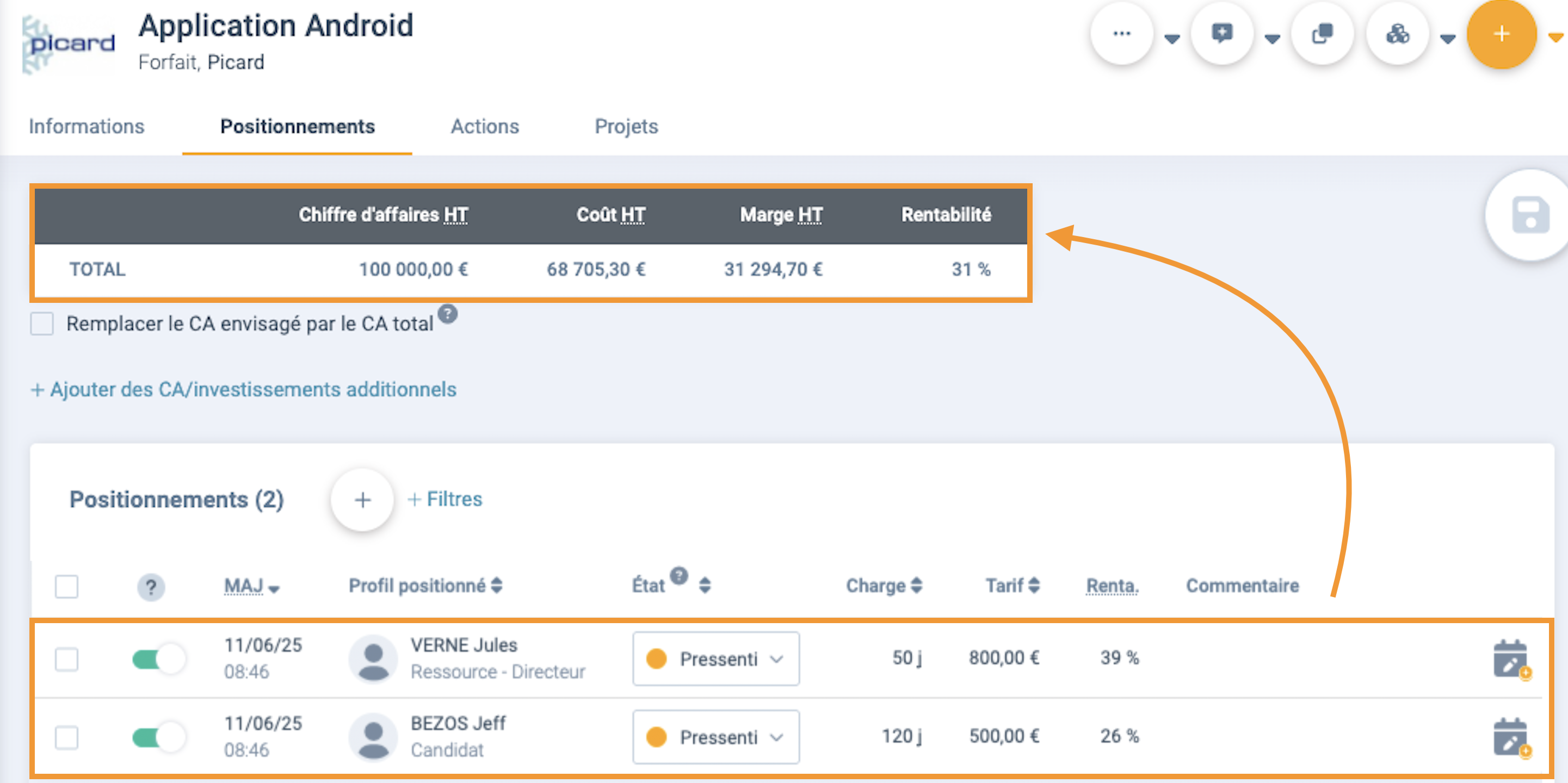Select the VERNE Jules row checkbox

click(x=66, y=660)
